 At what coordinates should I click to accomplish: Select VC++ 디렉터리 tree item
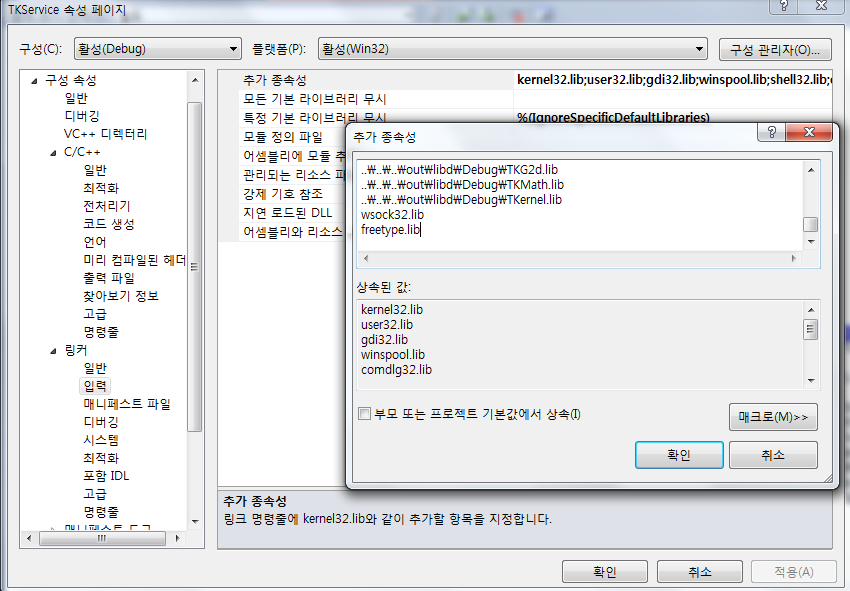tap(105, 134)
